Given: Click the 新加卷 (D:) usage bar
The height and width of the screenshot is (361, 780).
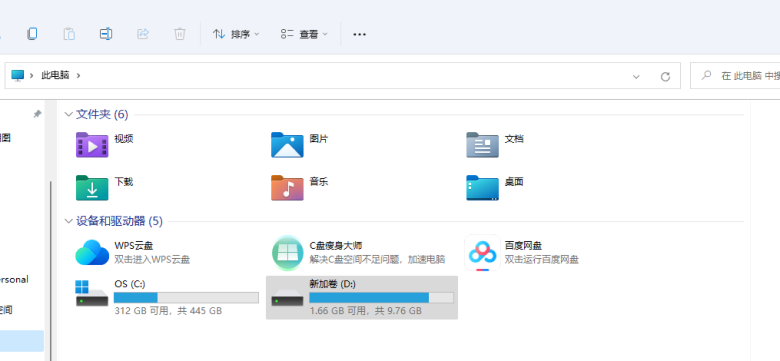Looking at the screenshot, I should click(382, 298).
